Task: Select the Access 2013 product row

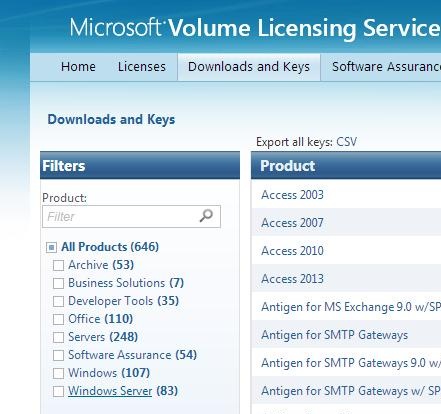Action: point(346,279)
